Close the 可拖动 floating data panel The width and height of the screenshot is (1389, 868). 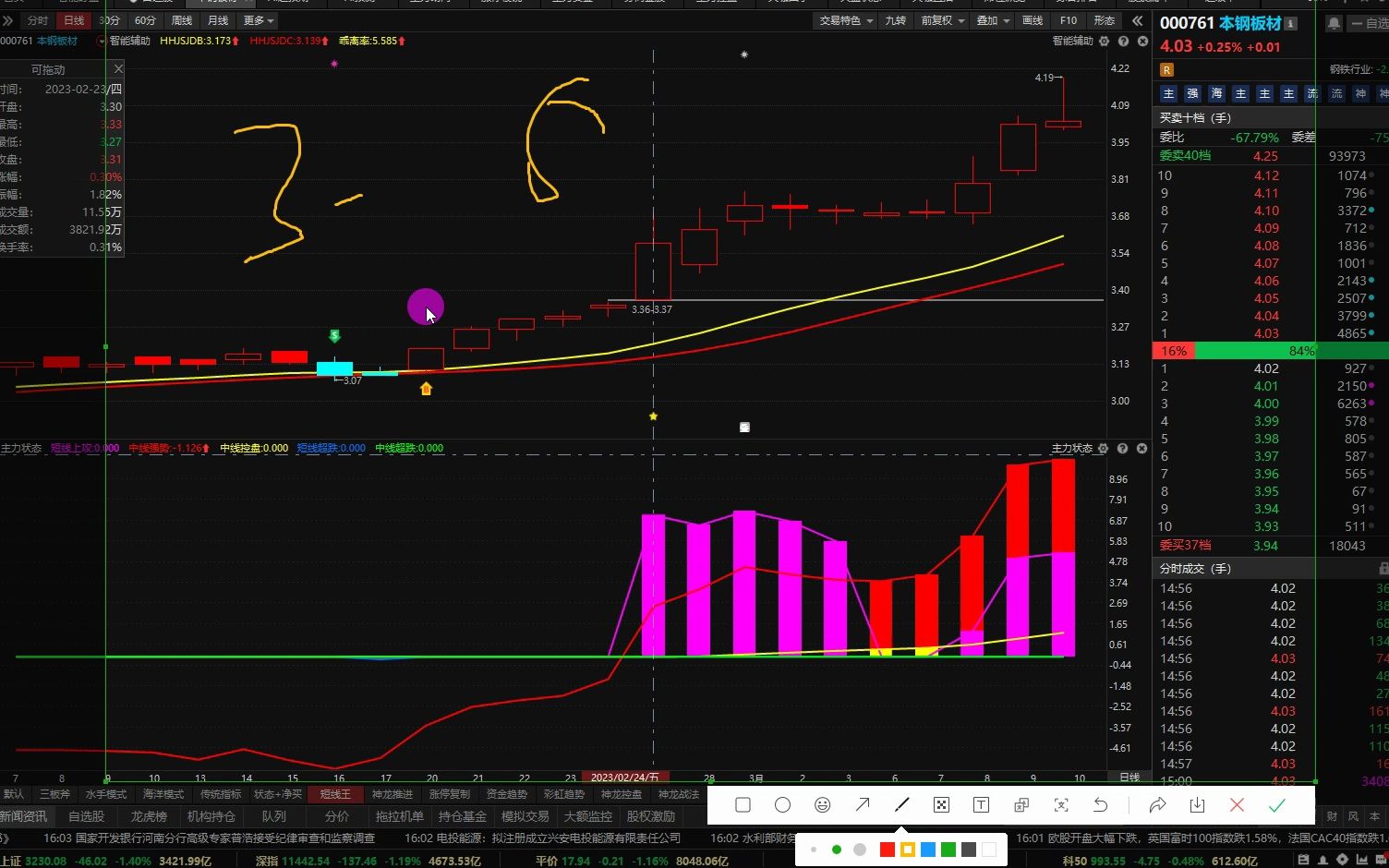[117, 69]
